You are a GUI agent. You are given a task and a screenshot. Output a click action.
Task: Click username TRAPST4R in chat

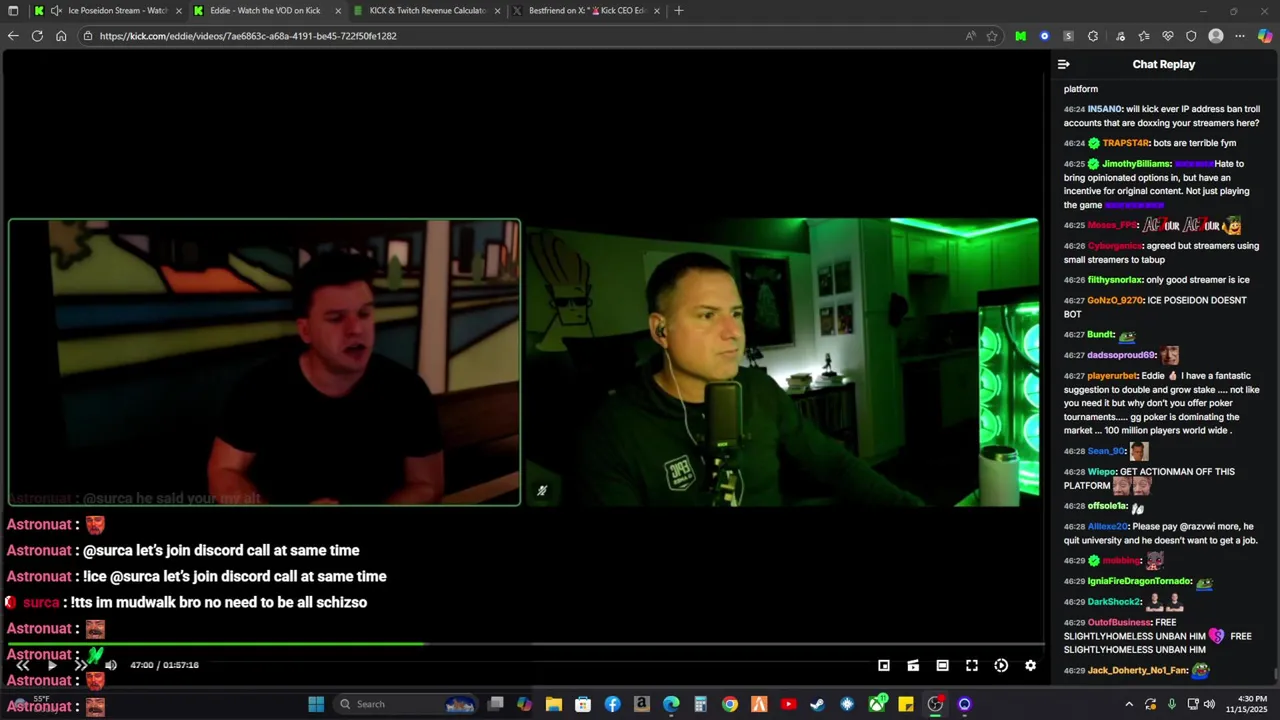1125,143
